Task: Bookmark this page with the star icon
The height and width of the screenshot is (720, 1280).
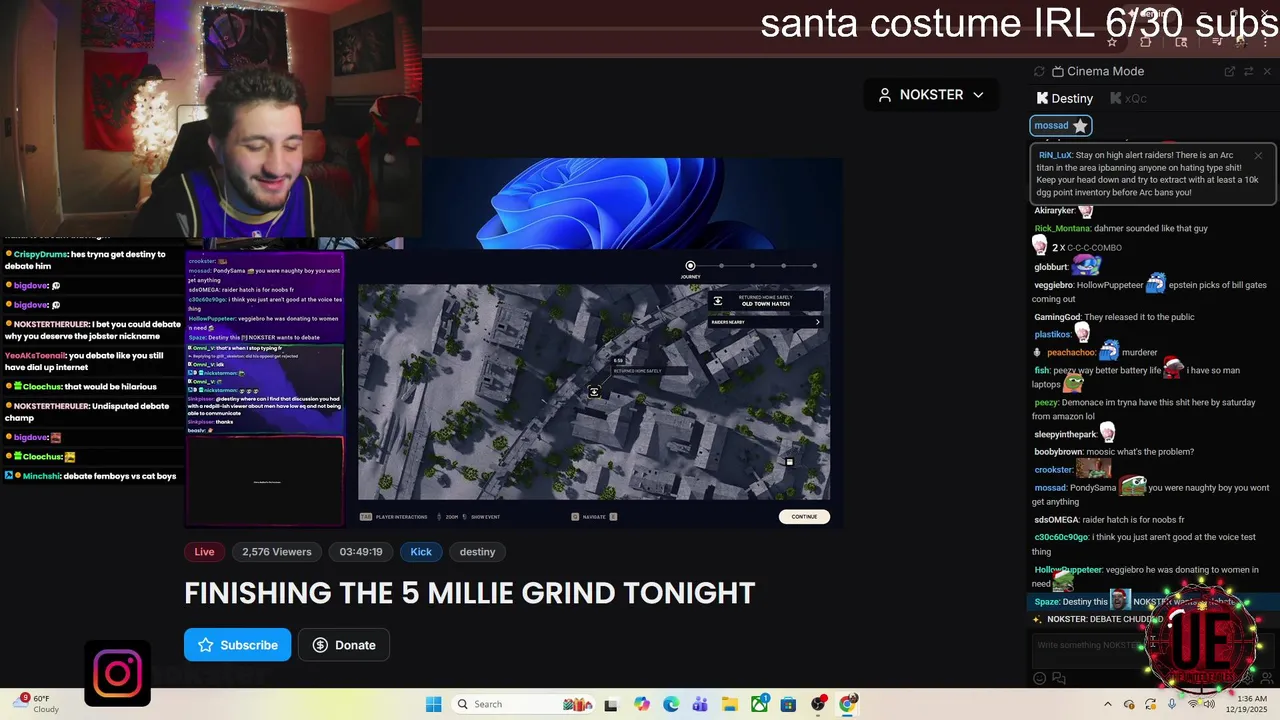Action: (x=1112, y=42)
